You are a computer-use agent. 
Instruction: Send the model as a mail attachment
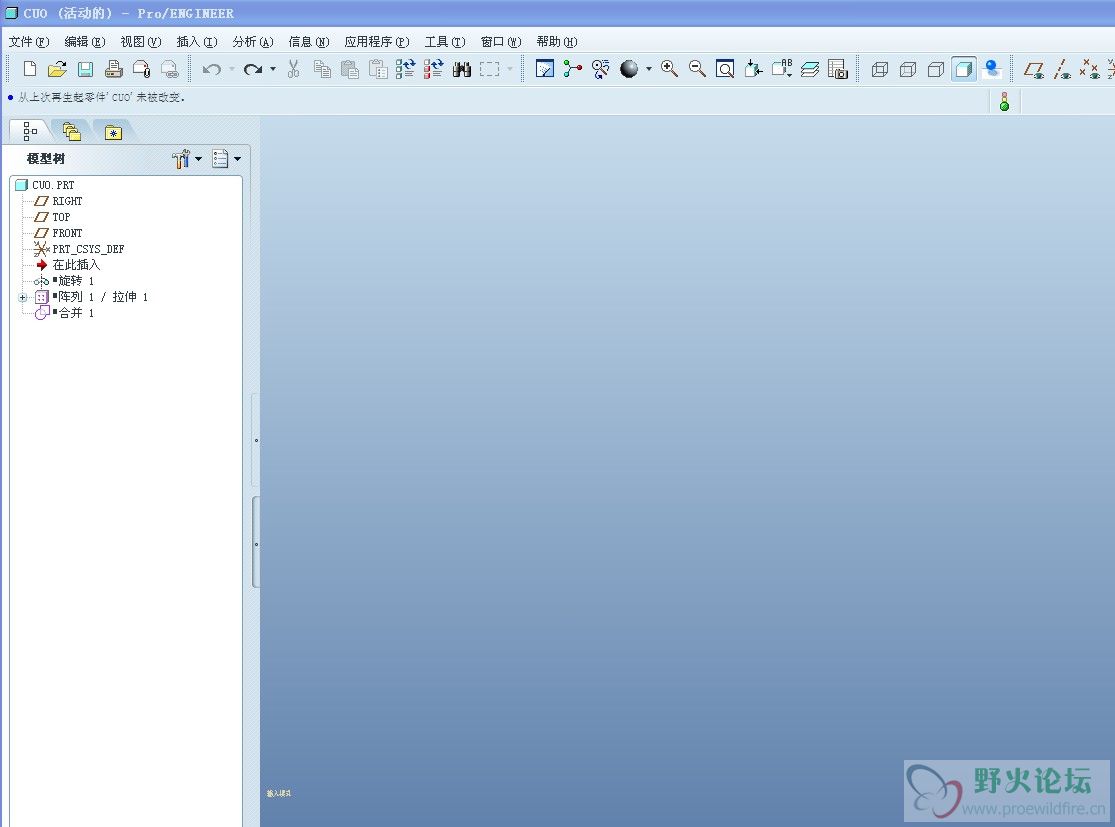[x=142, y=69]
